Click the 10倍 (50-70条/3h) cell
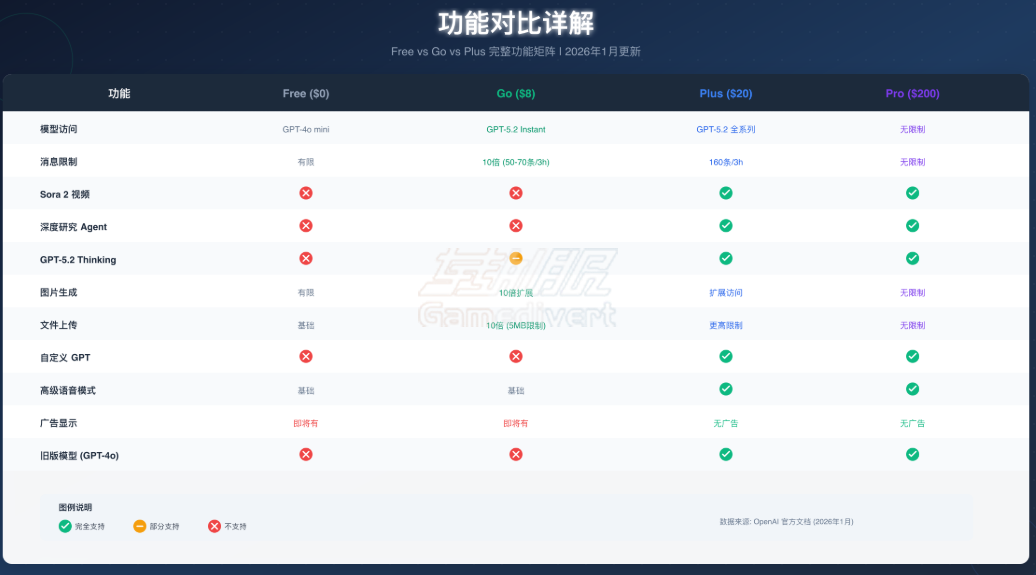The height and width of the screenshot is (575, 1036). tap(516, 162)
